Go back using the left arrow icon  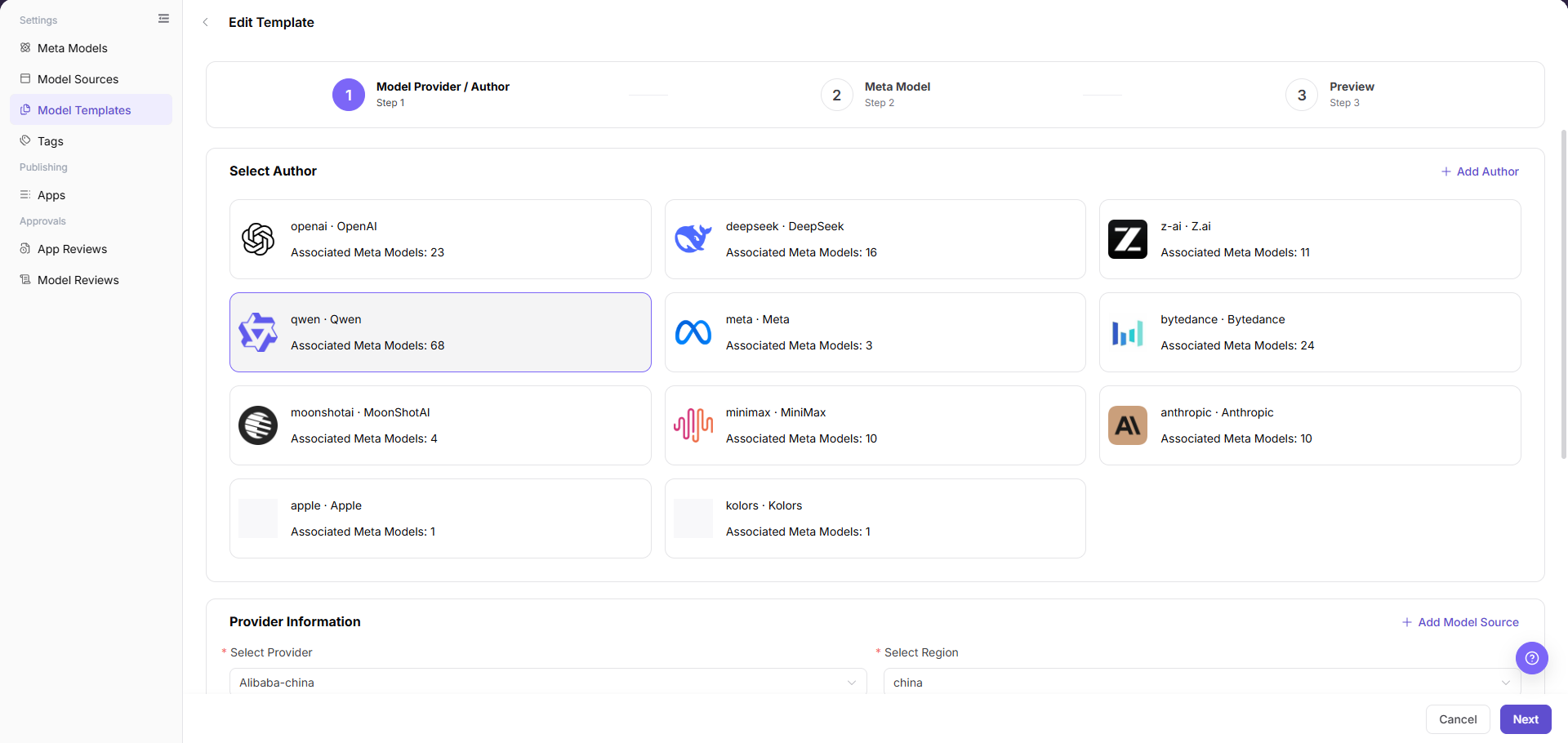click(x=206, y=22)
